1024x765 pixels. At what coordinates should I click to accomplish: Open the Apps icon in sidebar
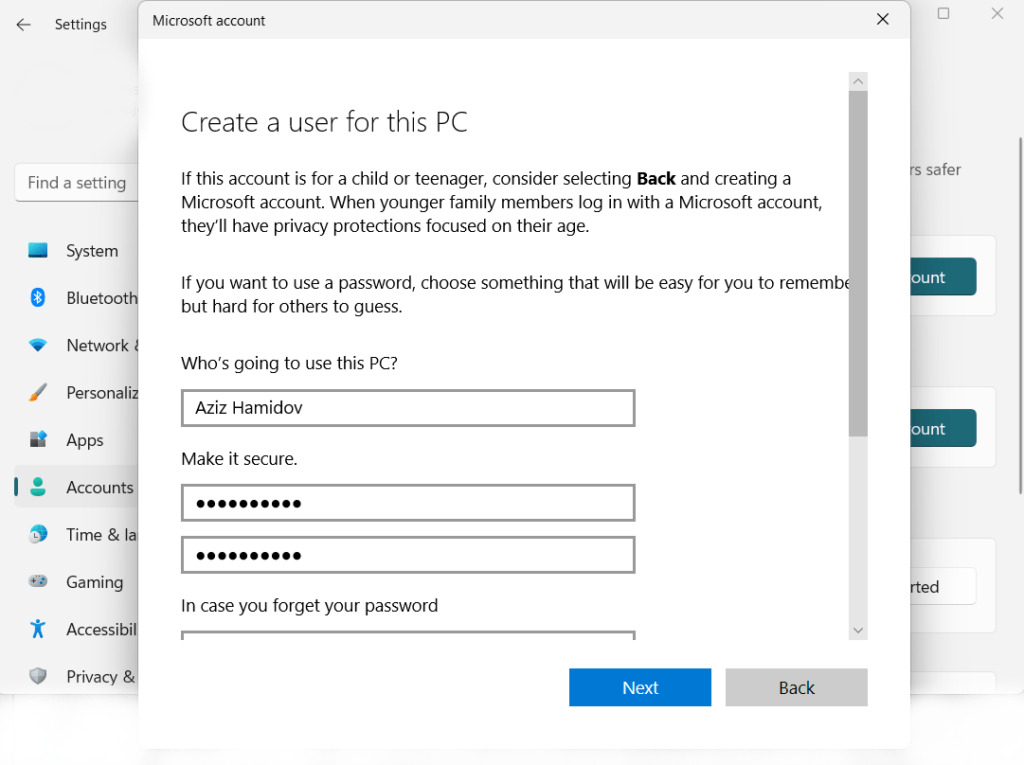point(38,440)
